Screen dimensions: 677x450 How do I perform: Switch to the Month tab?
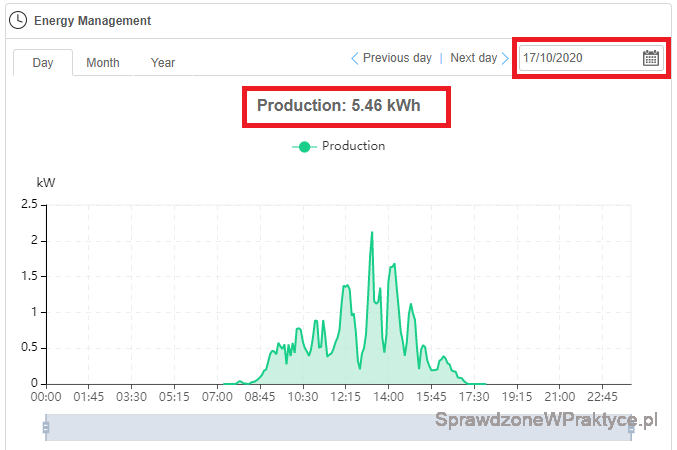[103, 63]
